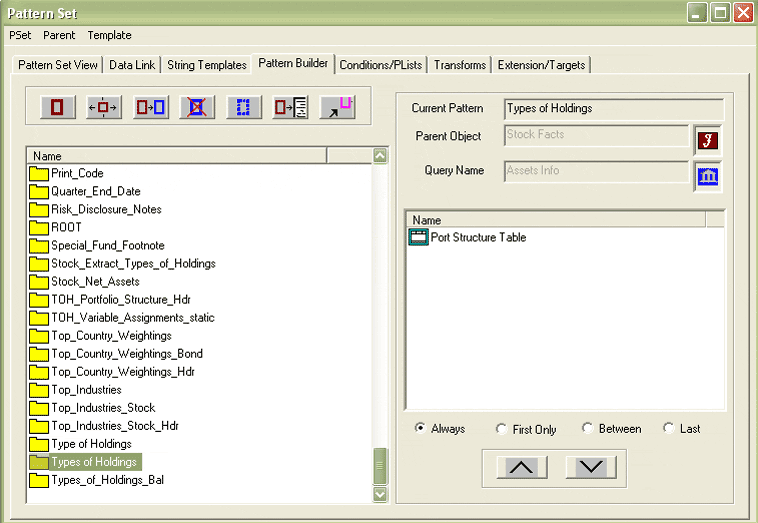The image size is (758, 523).
Task: Select Top_Industries_Stock pattern
Action: click(x=103, y=408)
